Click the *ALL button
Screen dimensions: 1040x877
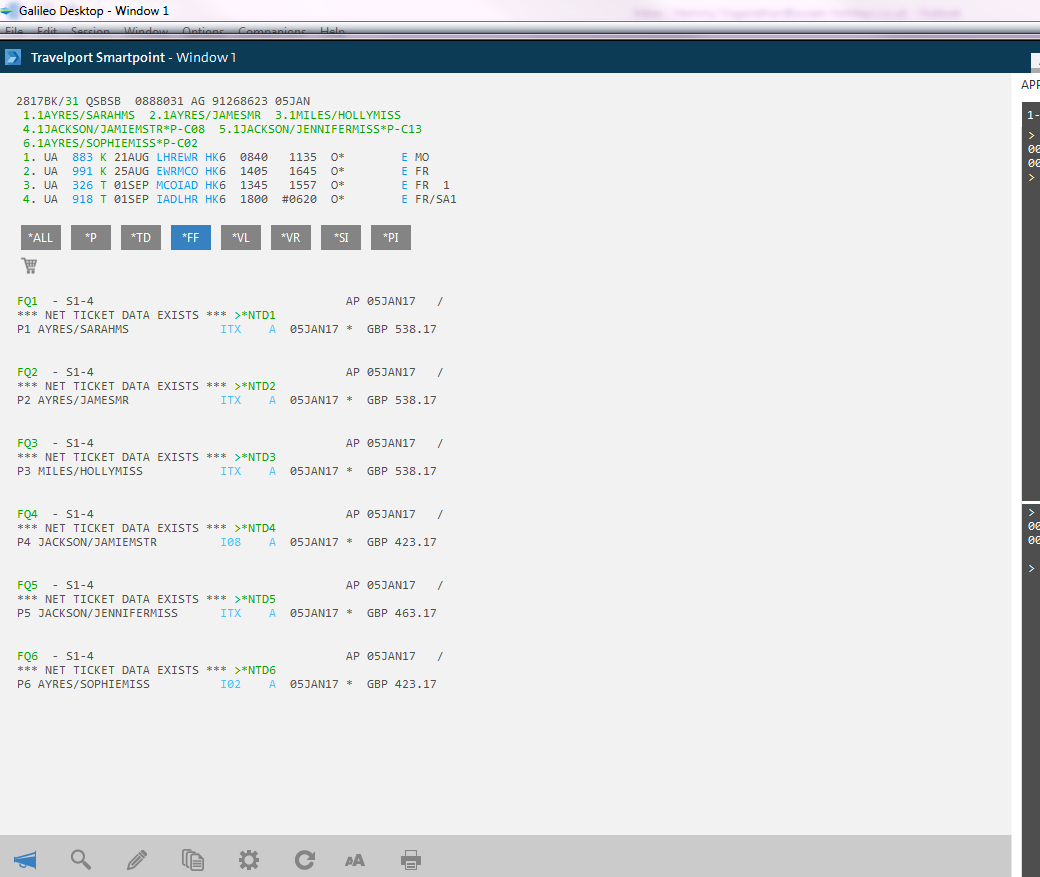tap(40, 237)
